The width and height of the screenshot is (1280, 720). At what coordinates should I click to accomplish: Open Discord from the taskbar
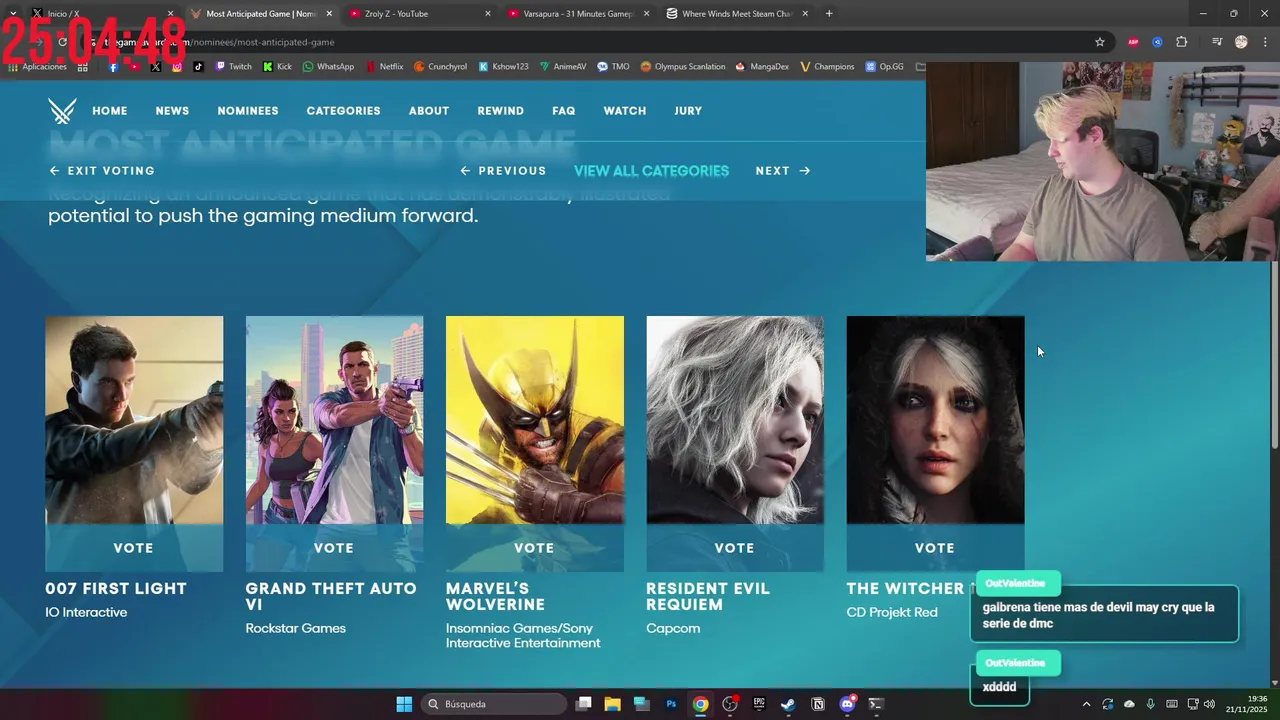point(847,704)
